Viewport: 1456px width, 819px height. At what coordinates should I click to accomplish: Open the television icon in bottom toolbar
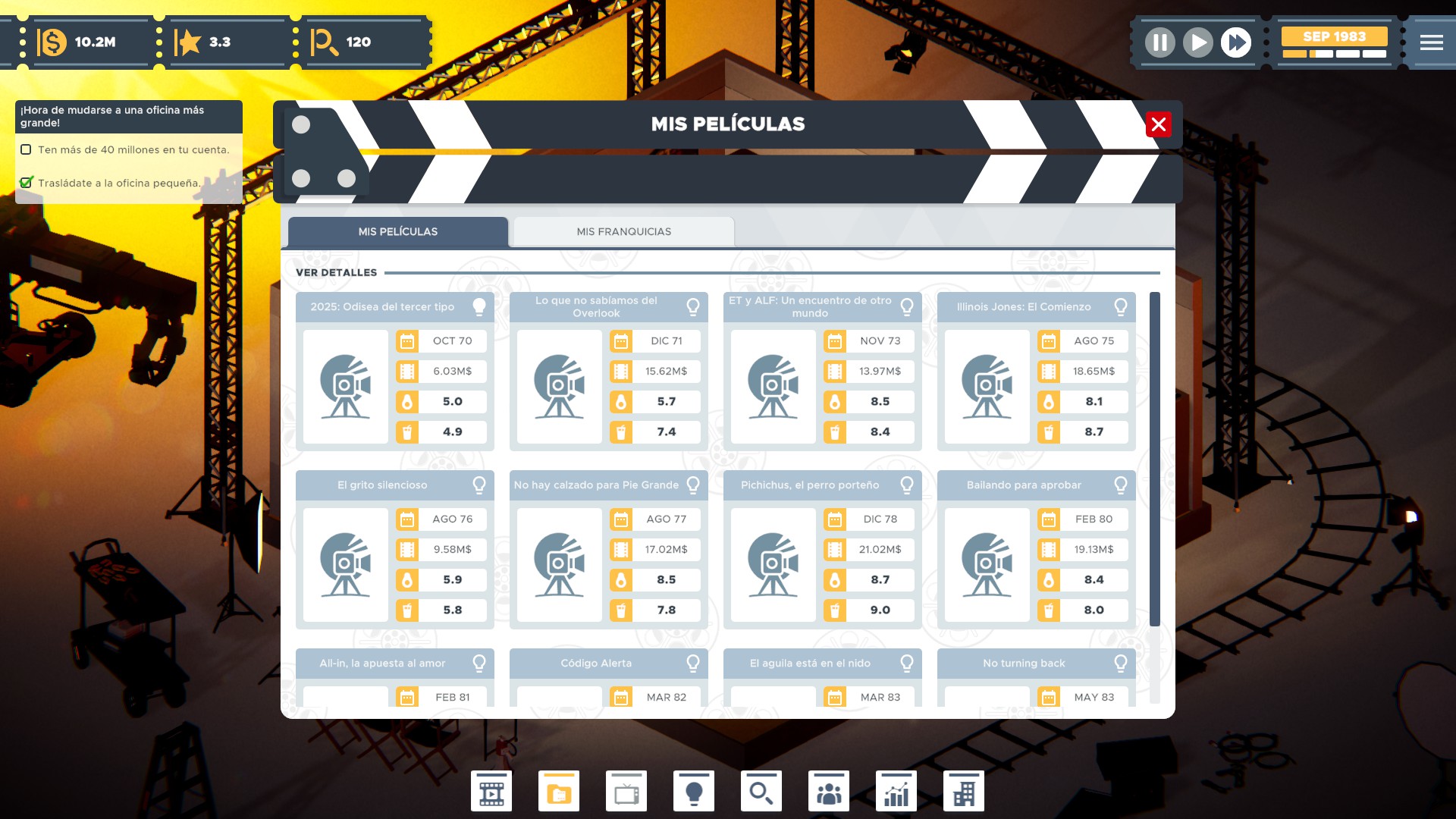[626, 792]
